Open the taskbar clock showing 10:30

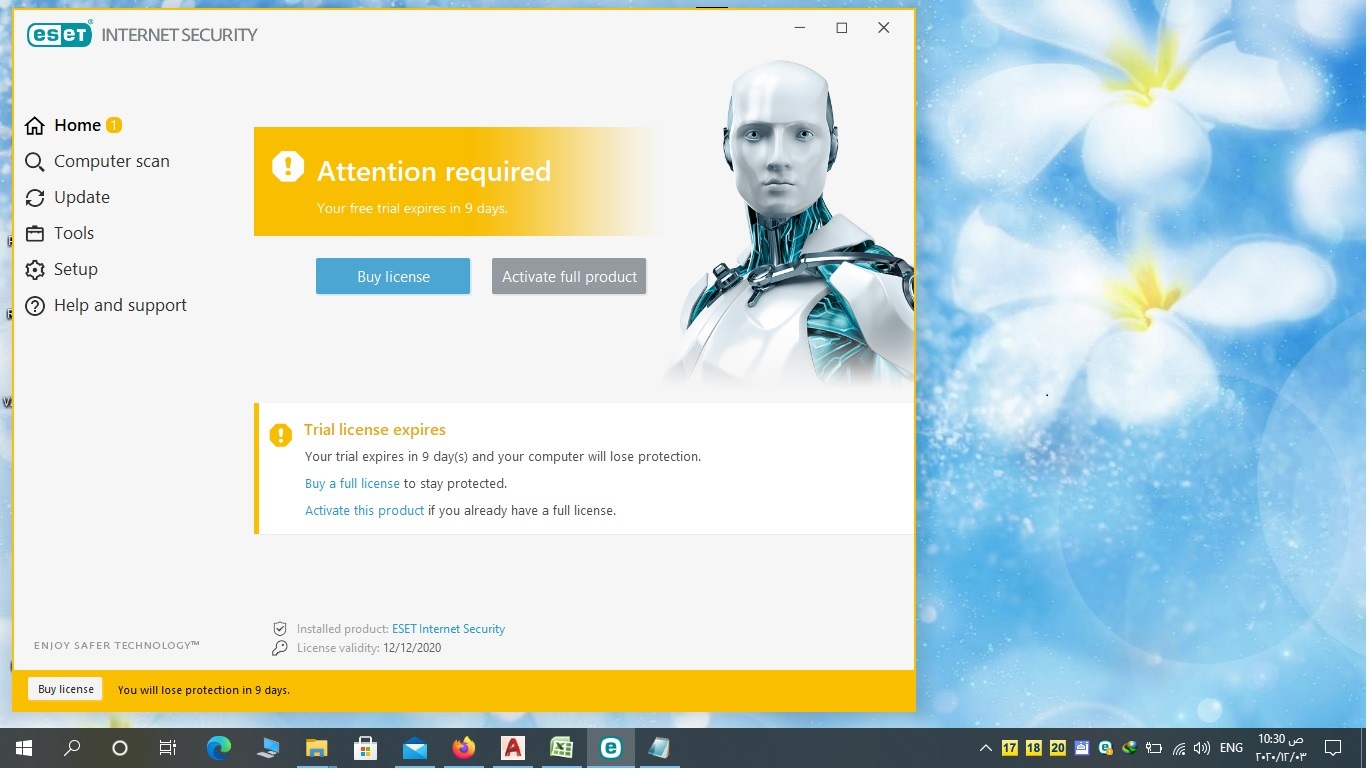[1280, 748]
